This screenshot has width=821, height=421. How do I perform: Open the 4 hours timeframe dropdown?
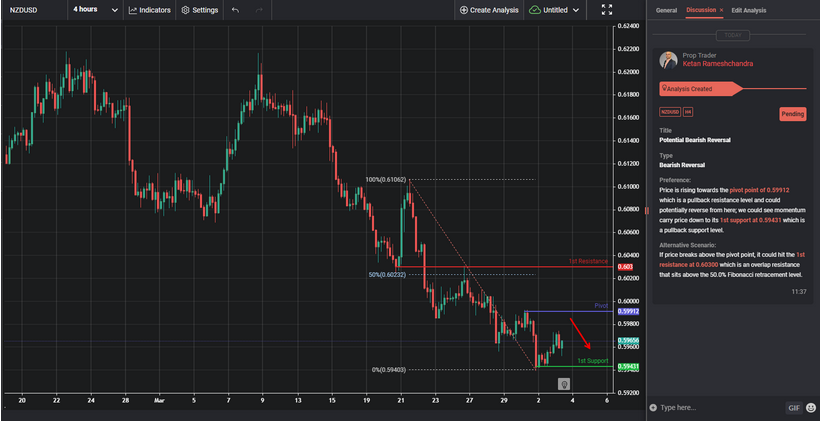click(95, 10)
